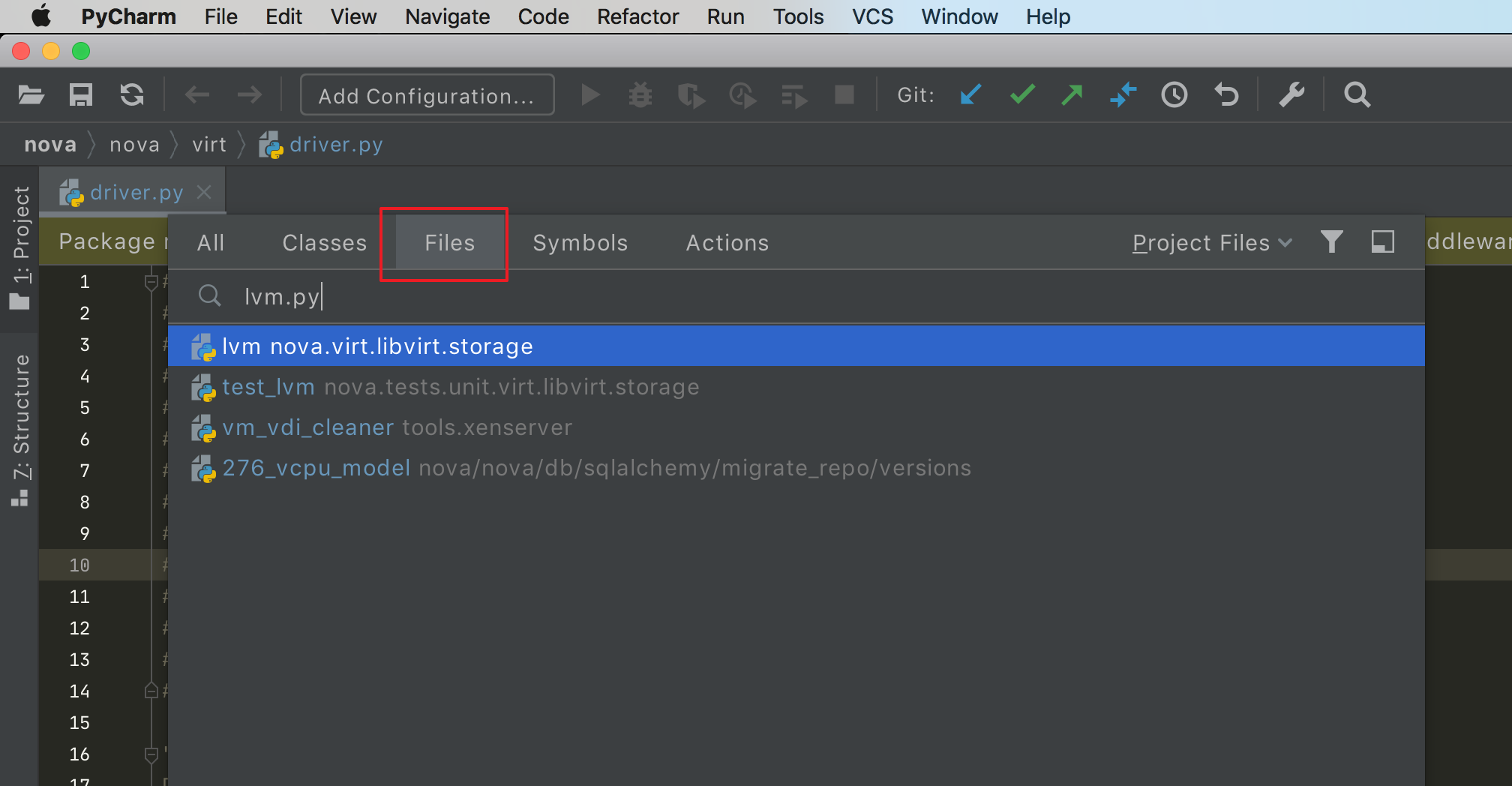This screenshot has width=1512, height=786.
Task: Expand the Project Files scope dropdown
Action: click(x=1212, y=243)
